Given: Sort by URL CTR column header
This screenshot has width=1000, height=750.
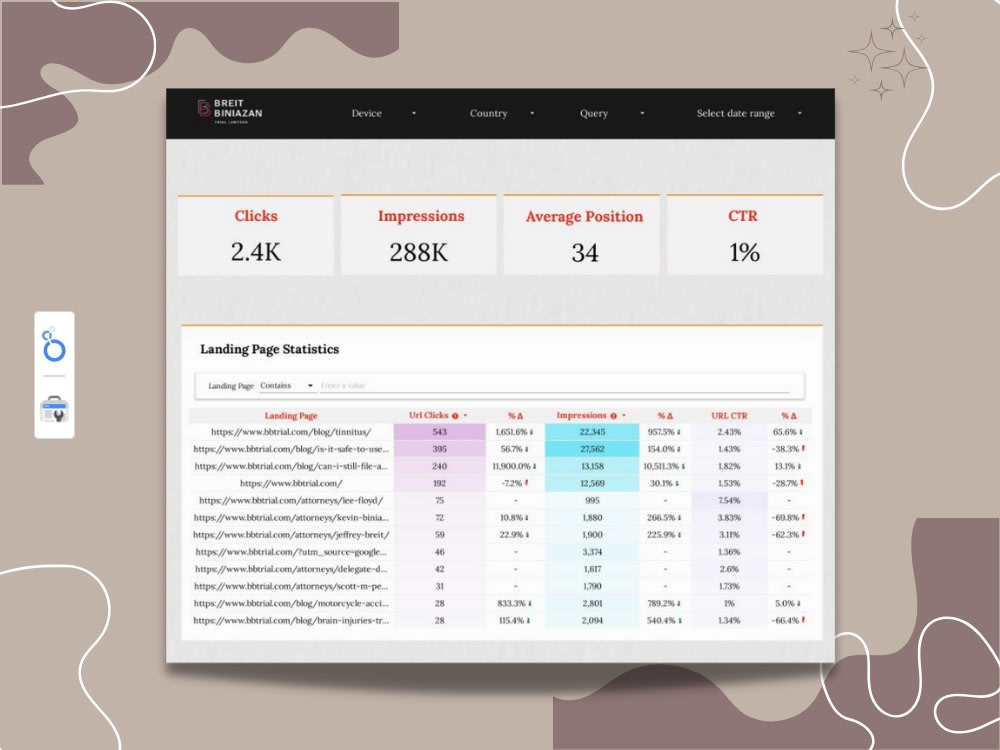Looking at the screenshot, I should (729, 416).
